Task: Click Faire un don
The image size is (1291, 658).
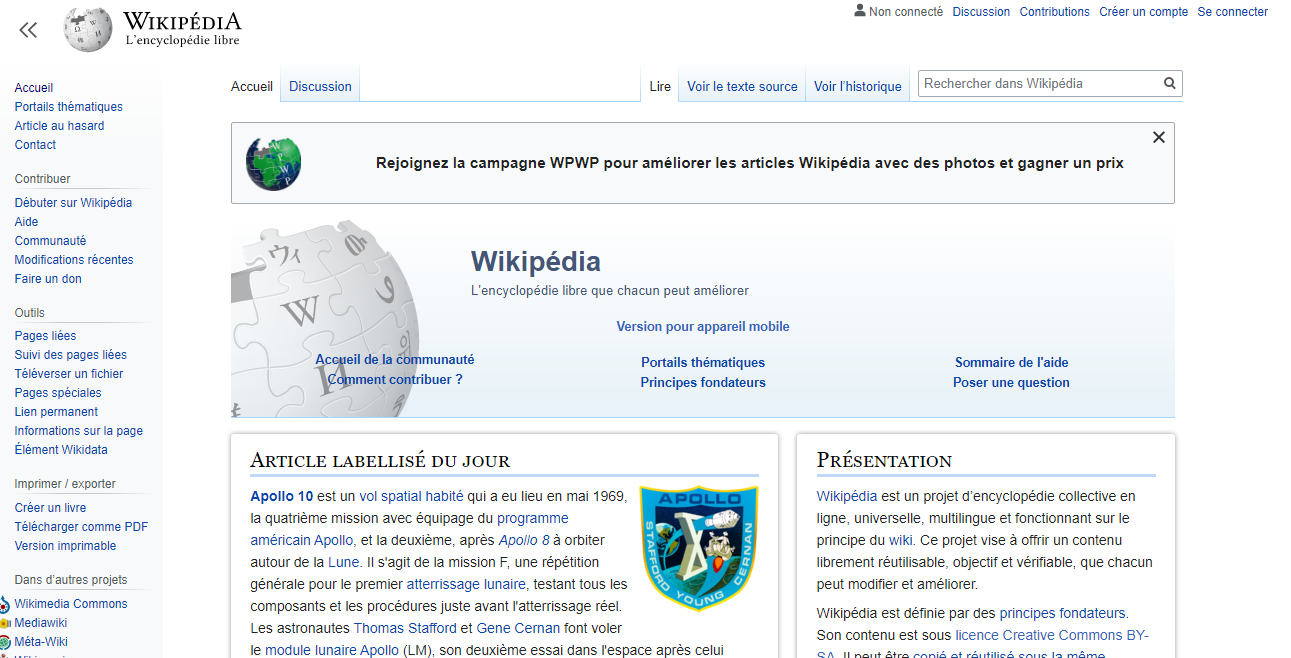Action: (48, 279)
